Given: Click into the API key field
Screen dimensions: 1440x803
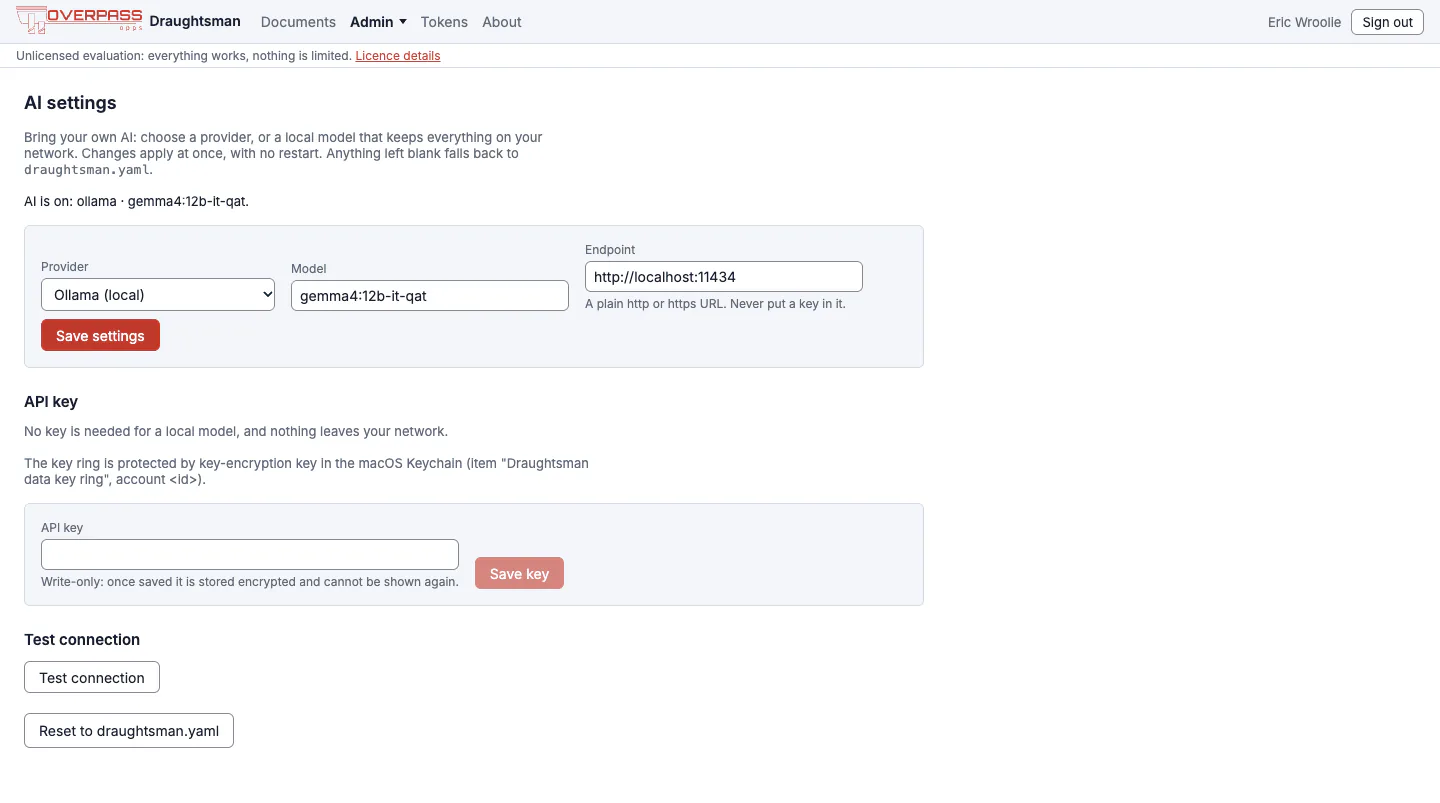Looking at the screenshot, I should pos(250,555).
